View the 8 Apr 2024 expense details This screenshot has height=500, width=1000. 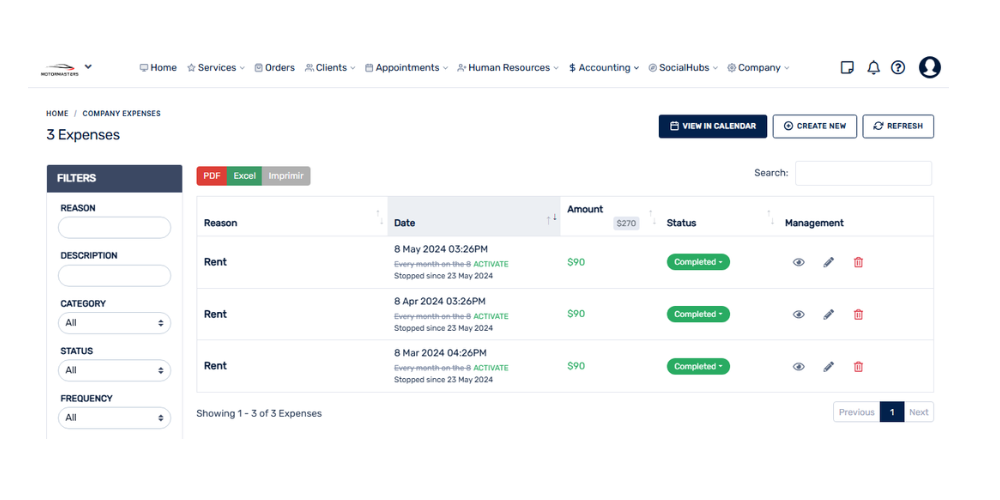[798, 314]
